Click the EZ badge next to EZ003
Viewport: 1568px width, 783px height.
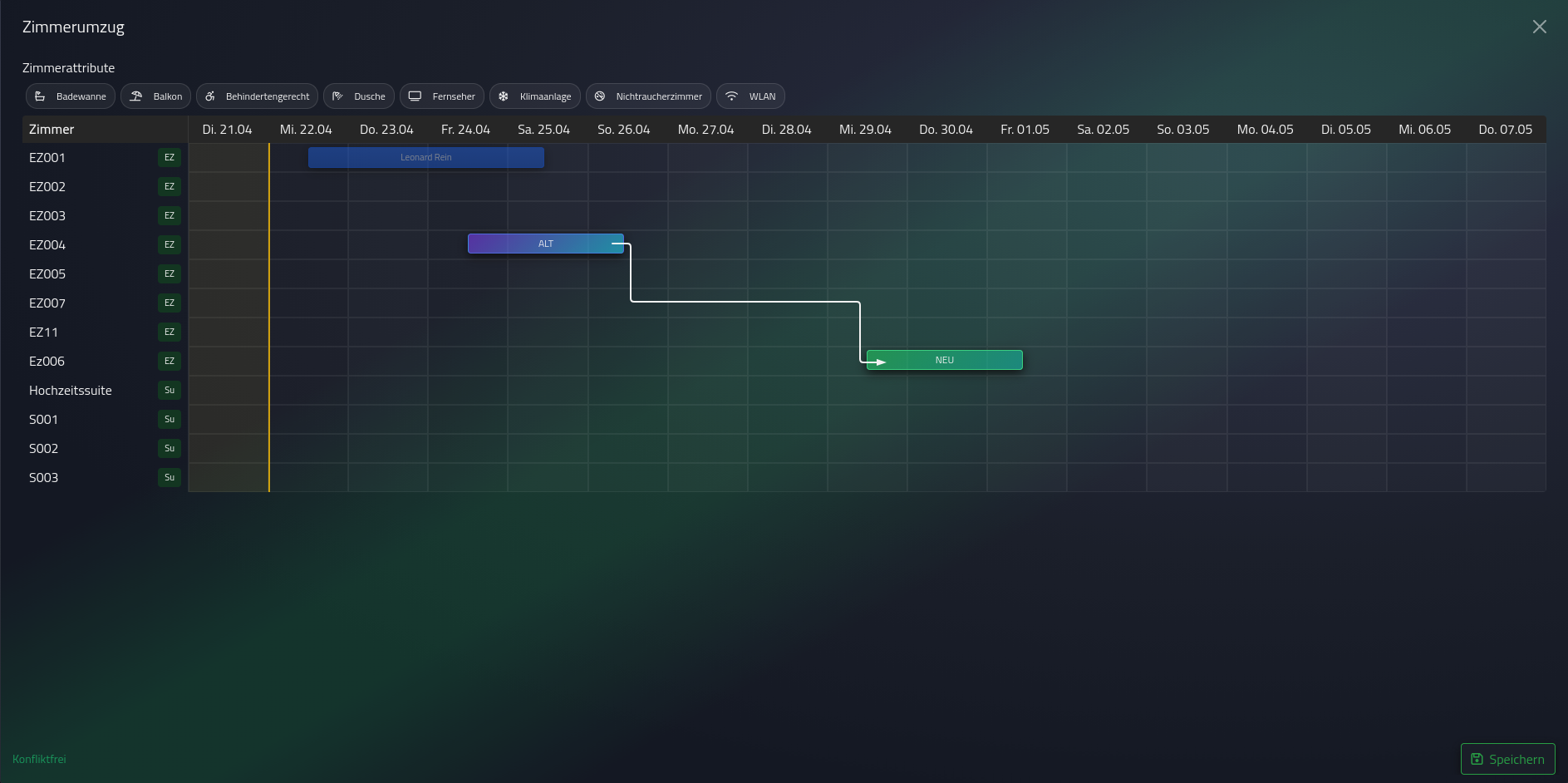pyautogui.click(x=170, y=215)
